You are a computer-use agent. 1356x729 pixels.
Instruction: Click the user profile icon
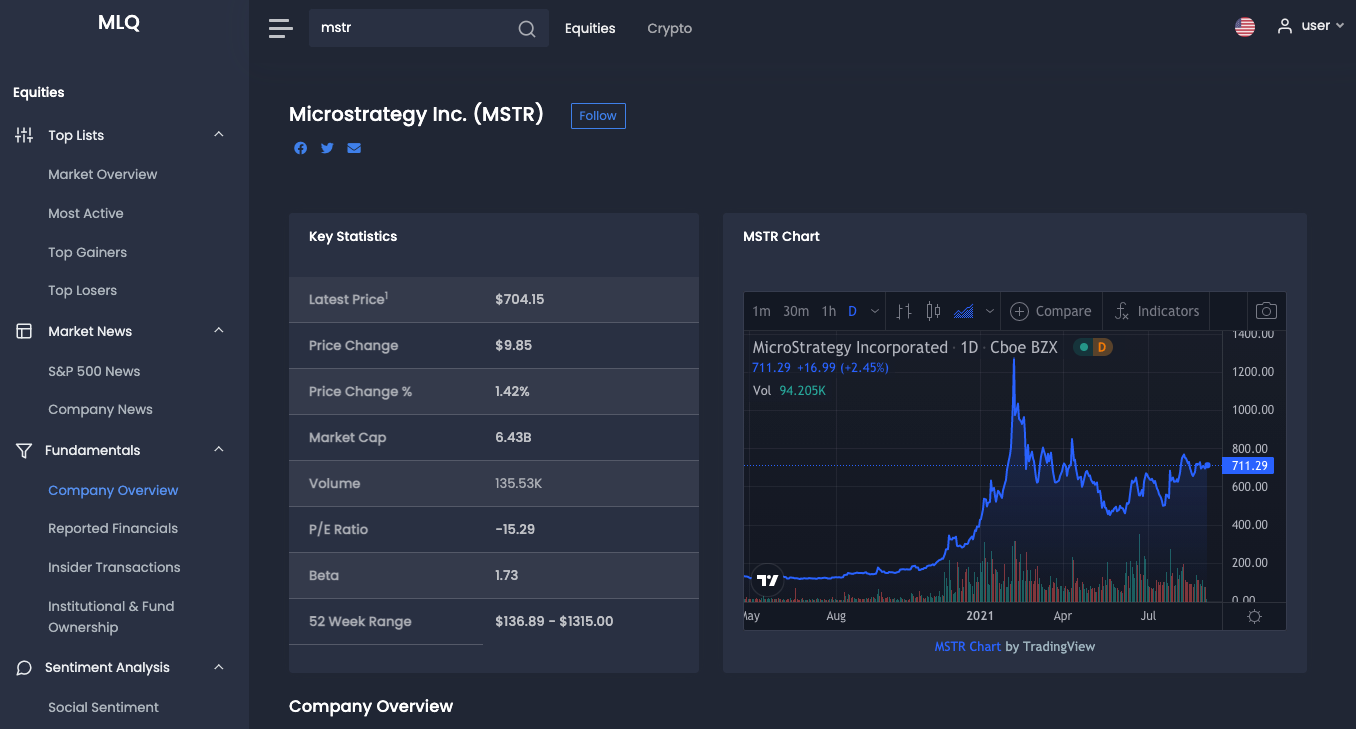[1285, 27]
